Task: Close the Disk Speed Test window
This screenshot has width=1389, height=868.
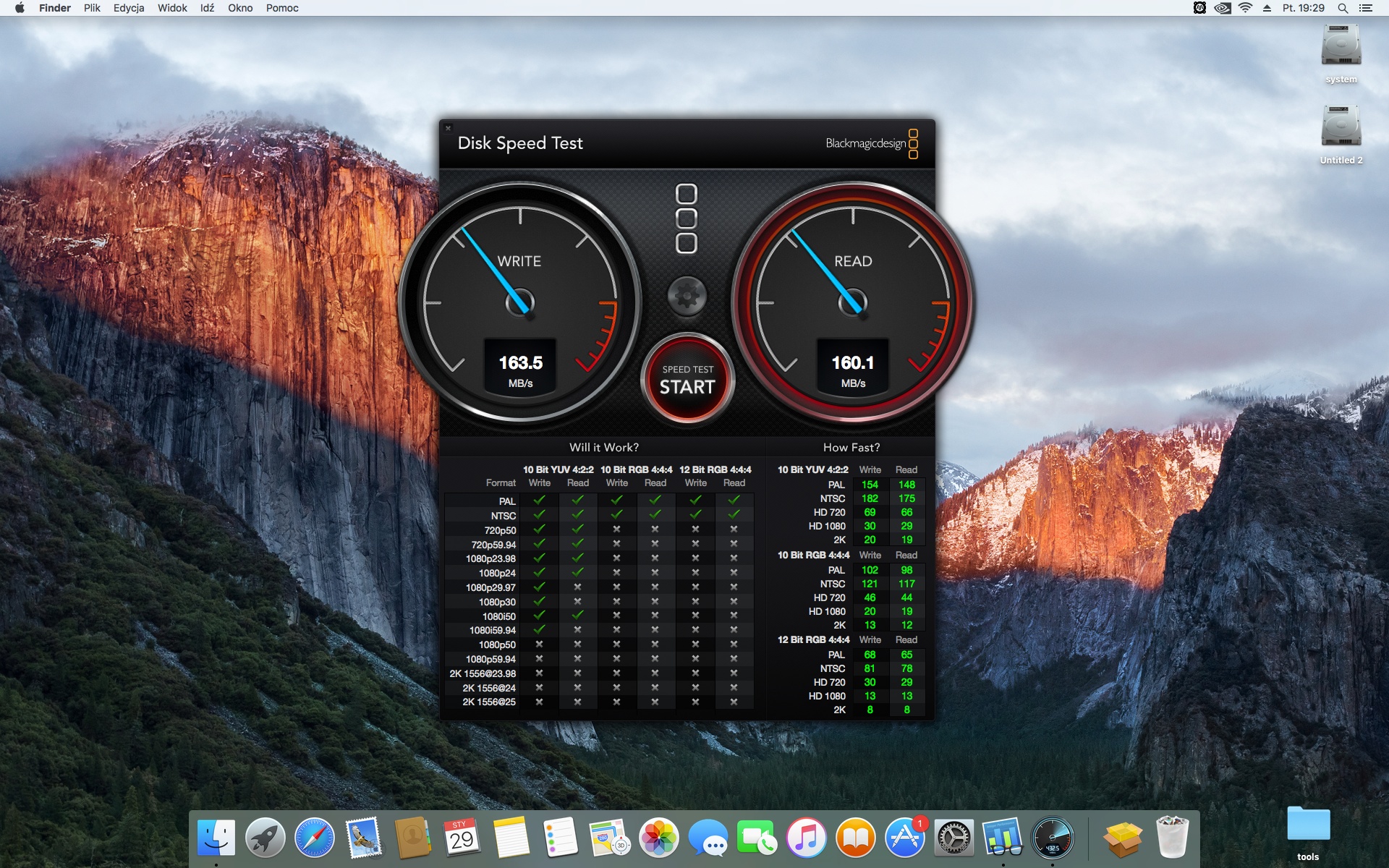Action: pos(448,128)
